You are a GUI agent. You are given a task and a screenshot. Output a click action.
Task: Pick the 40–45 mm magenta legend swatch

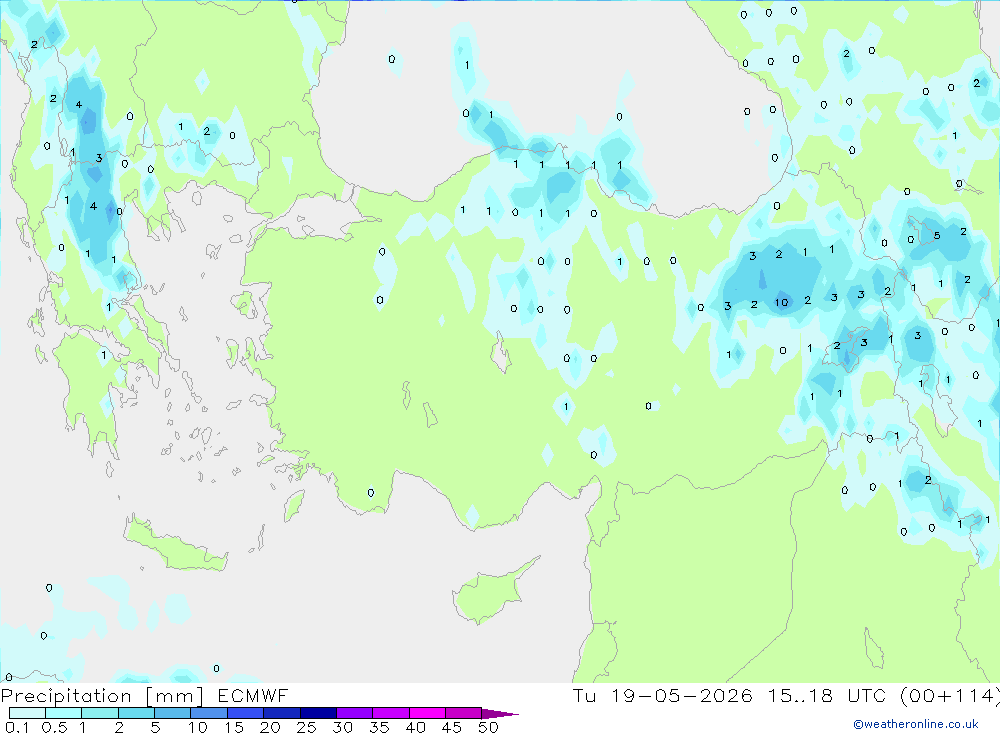point(427,713)
